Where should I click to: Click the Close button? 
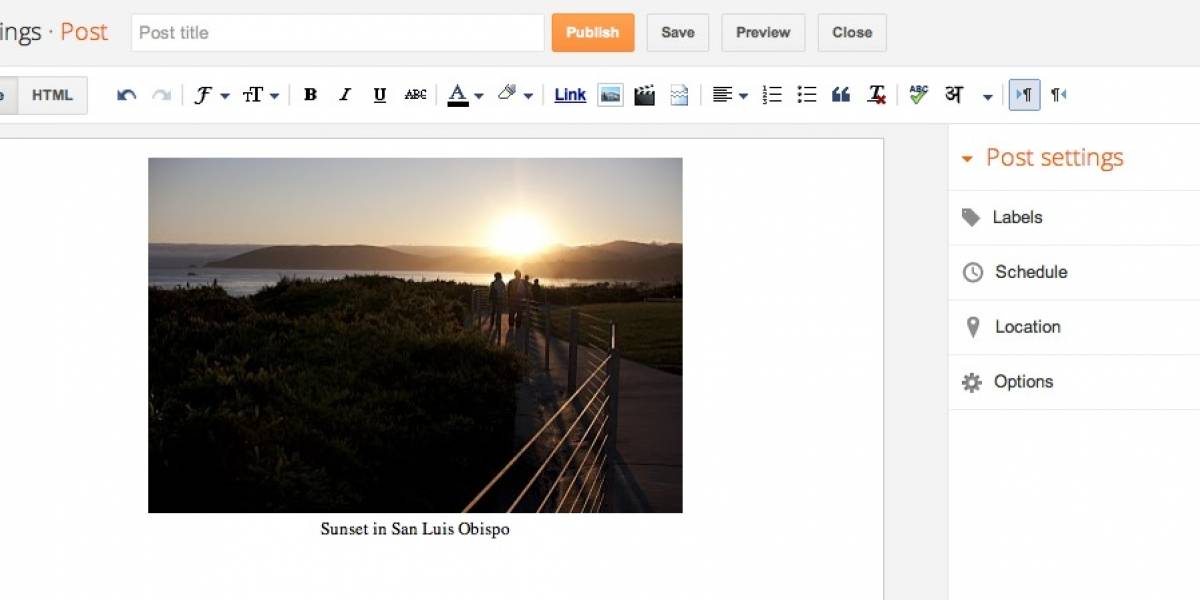pyautogui.click(x=852, y=32)
